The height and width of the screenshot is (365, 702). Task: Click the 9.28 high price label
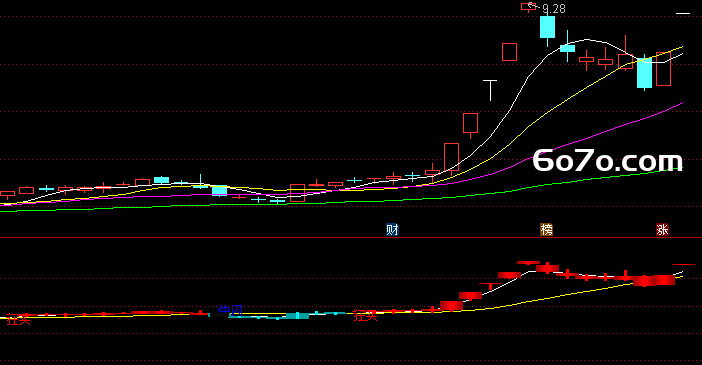click(554, 9)
